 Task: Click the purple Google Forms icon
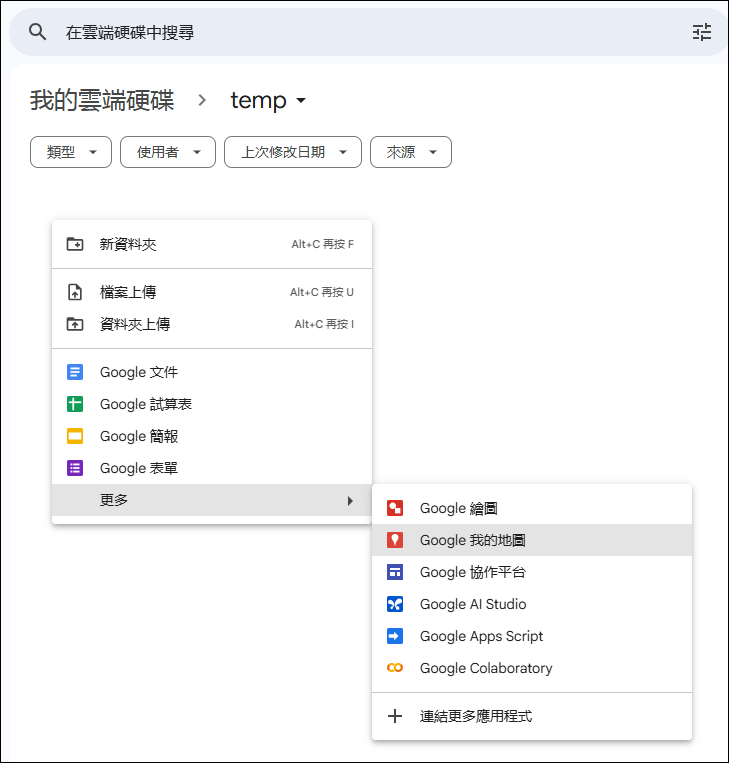75,468
